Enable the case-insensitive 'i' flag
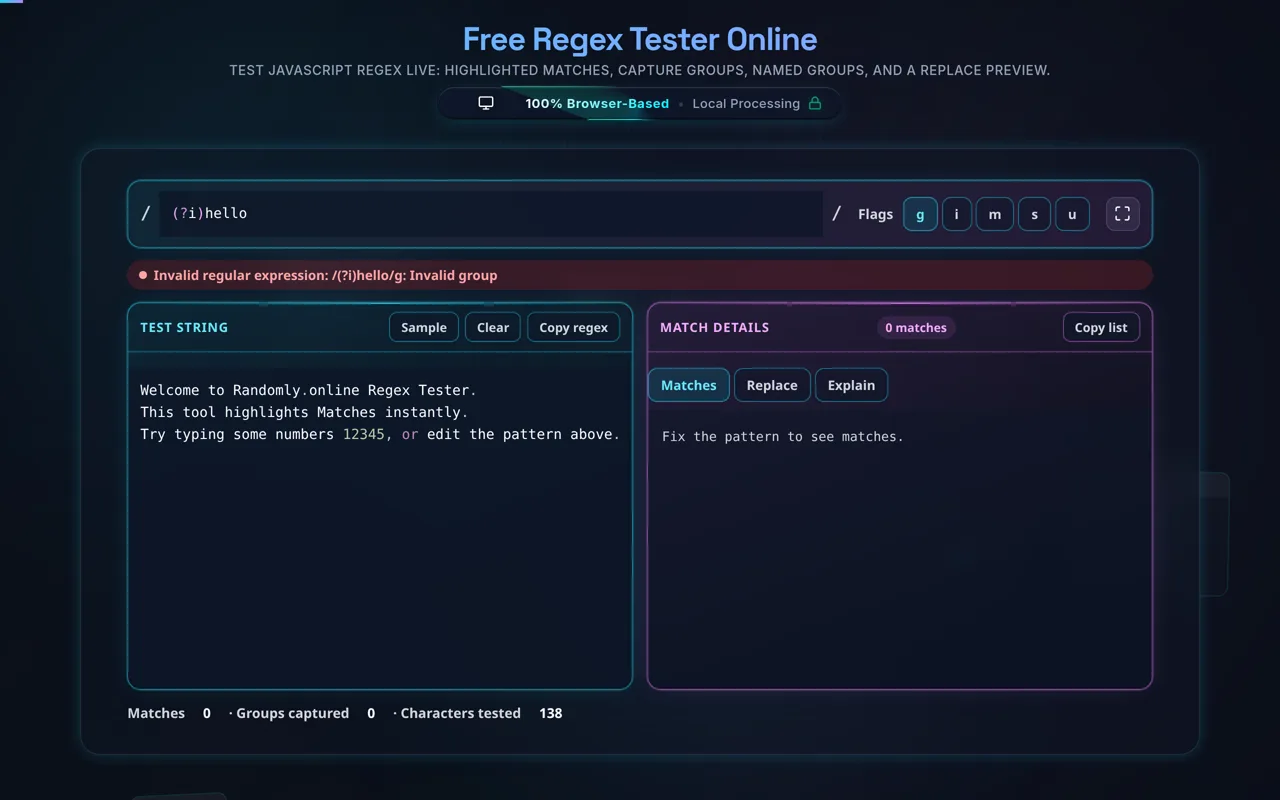 click(957, 214)
